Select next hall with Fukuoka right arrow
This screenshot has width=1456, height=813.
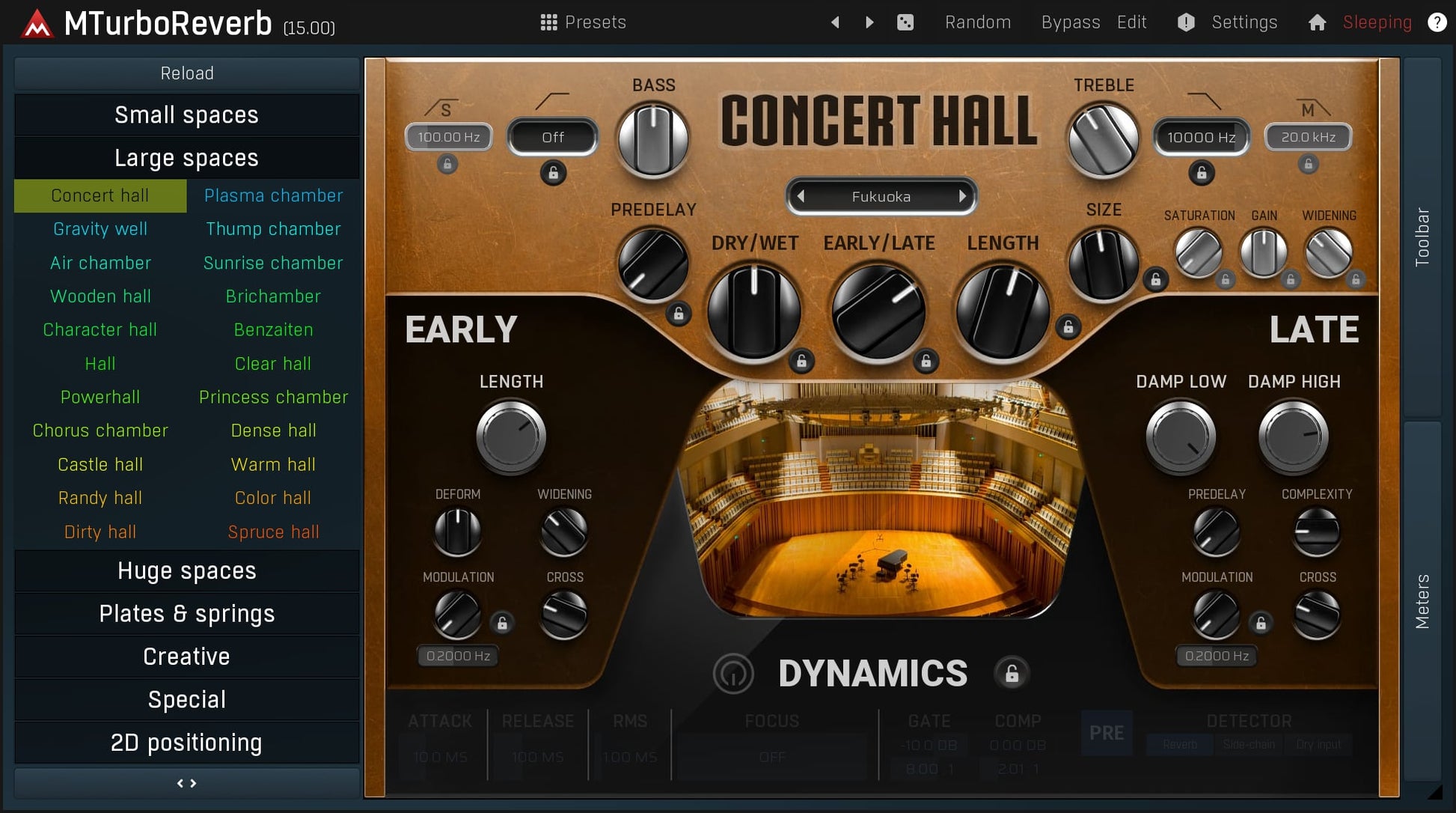[962, 196]
